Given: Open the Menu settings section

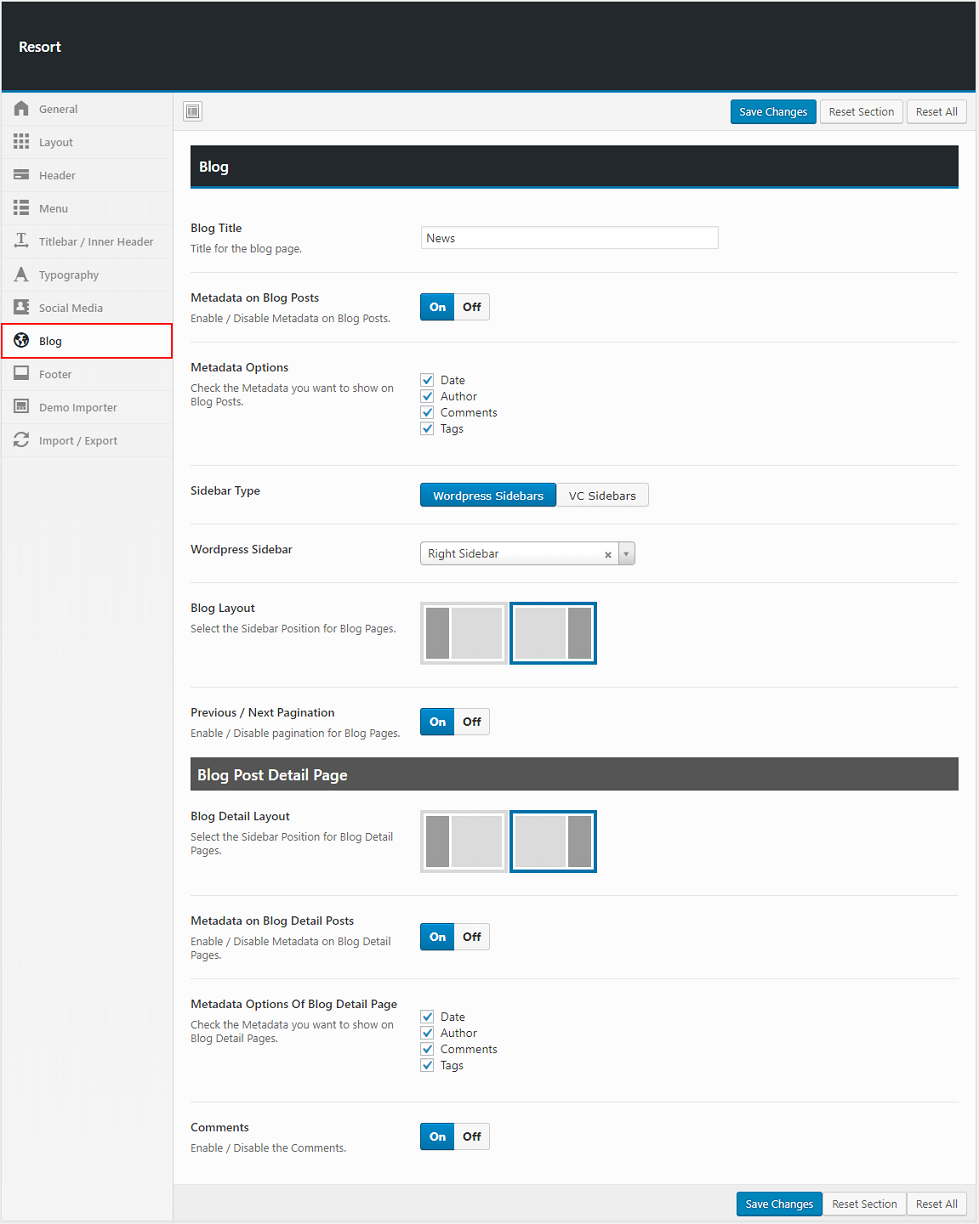Looking at the screenshot, I should 54,208.
